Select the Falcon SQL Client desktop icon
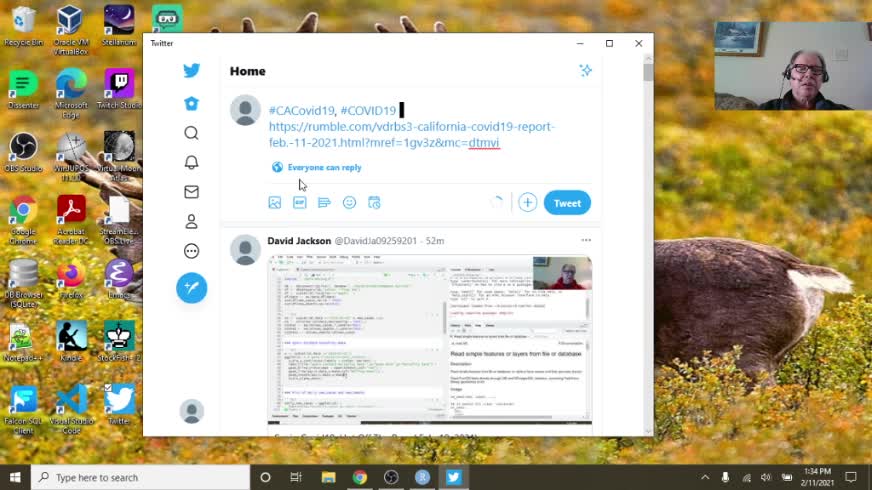Image resolution: width=872 pixels, height=490 pixels. tap(23, 410)
